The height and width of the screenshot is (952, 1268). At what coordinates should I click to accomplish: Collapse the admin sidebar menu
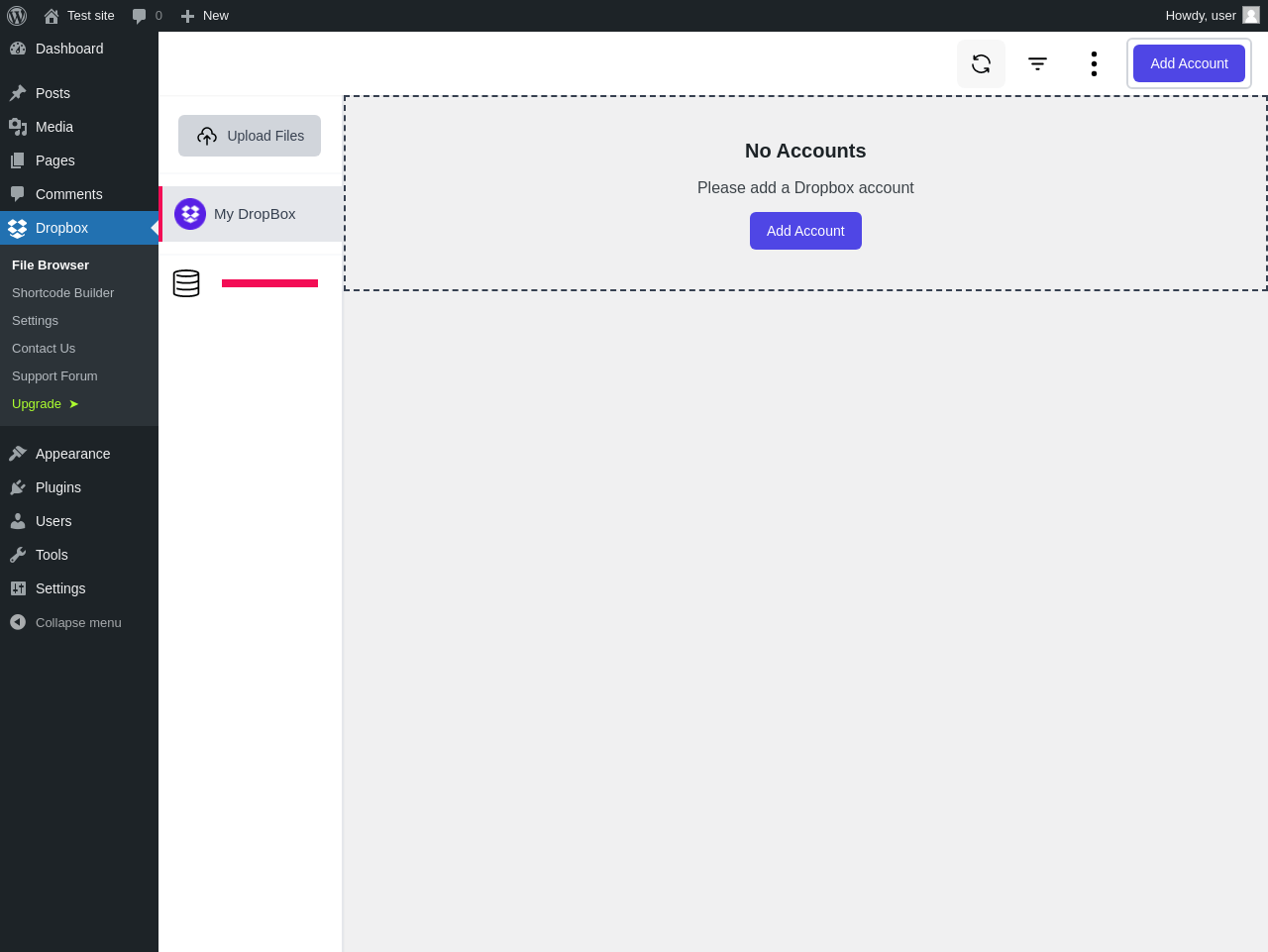pyautogui.click(x=79, y=622)
